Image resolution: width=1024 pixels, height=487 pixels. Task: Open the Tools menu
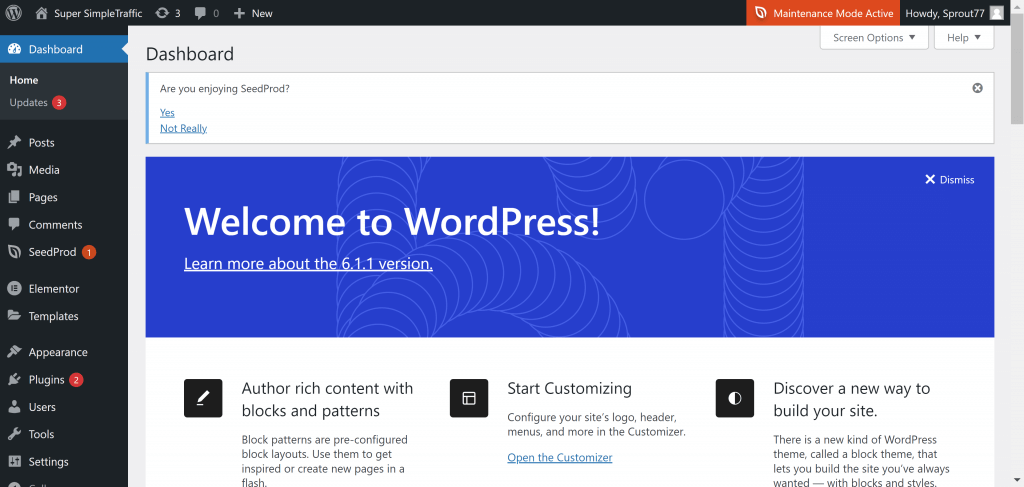click(x=64, y=434)
